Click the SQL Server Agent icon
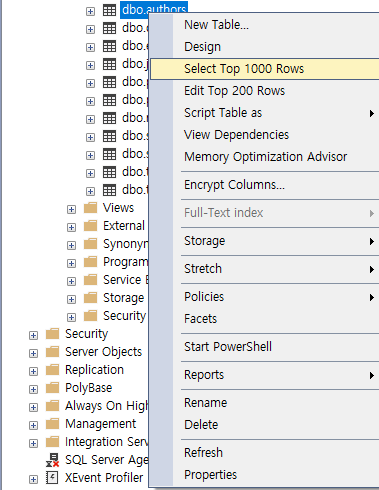379x490 pixels. click(52, 460)
